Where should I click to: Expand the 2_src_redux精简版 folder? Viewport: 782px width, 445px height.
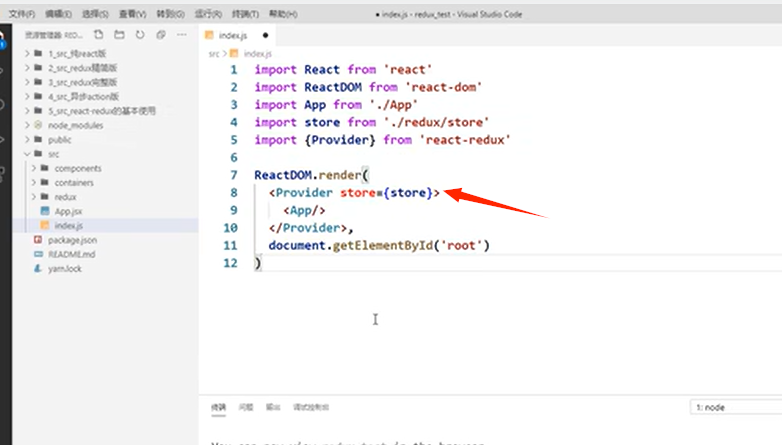point(27,68)
